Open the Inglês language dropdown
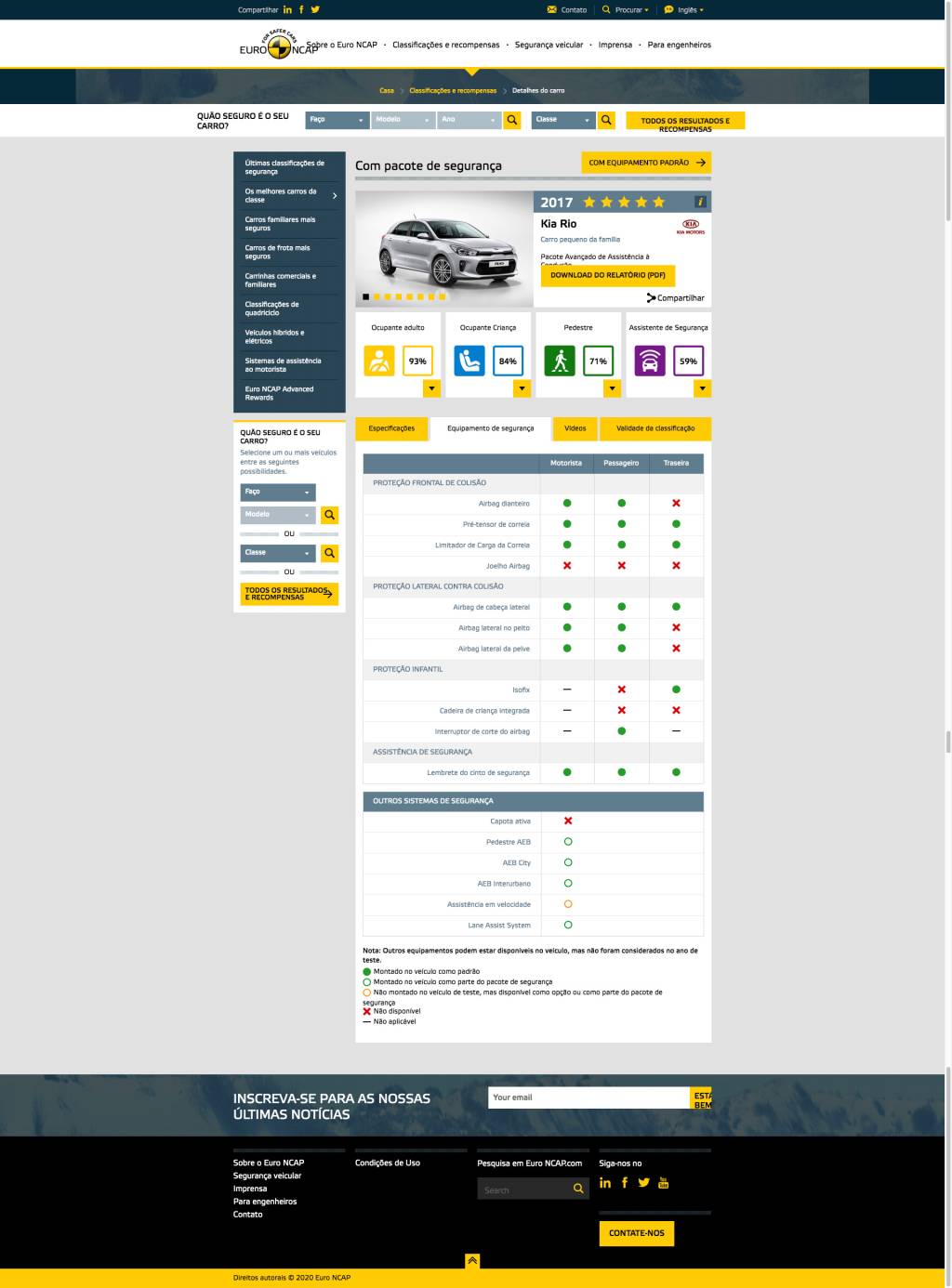Image resolution: width=952 pixels, height=1288 pixels. click(683, 10)
